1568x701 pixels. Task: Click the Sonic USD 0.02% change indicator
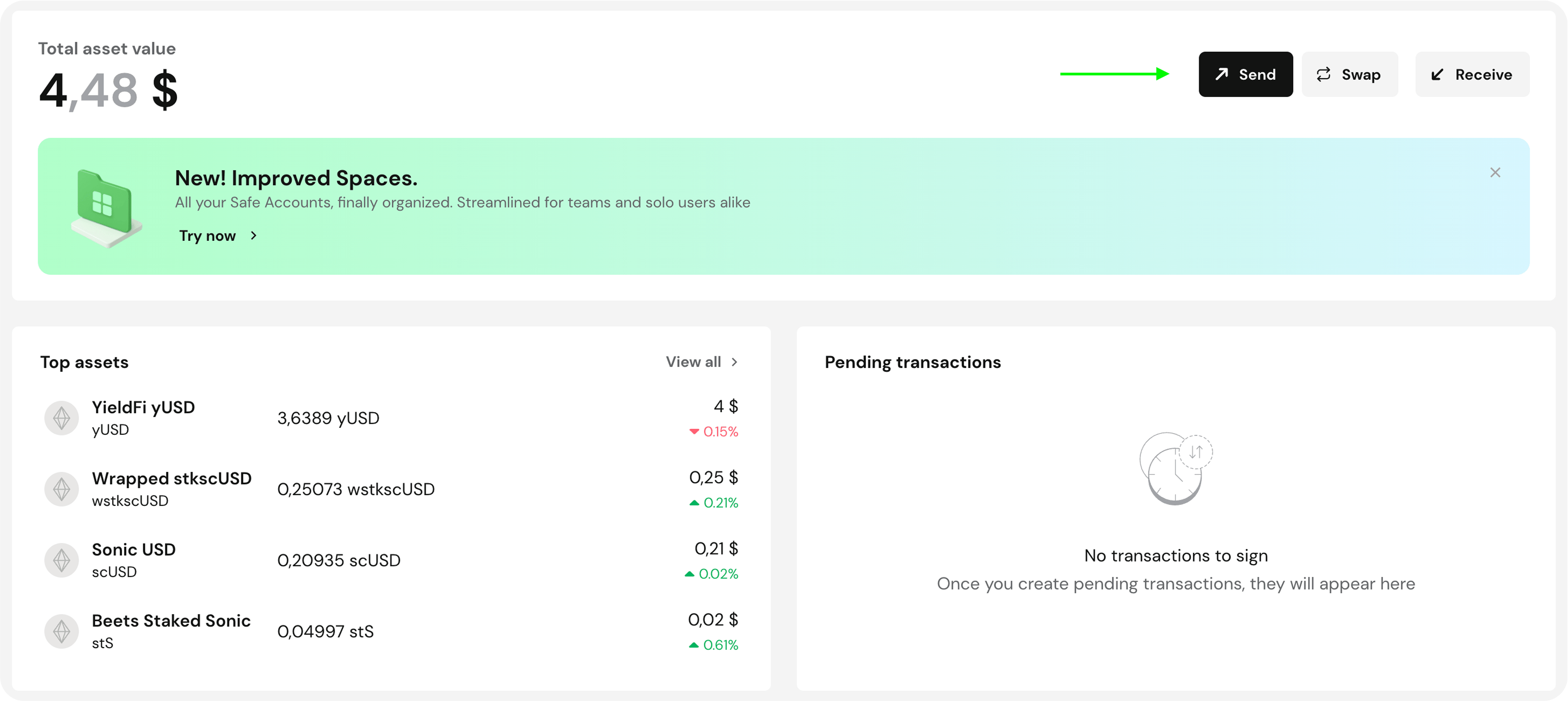pos(712,574)
